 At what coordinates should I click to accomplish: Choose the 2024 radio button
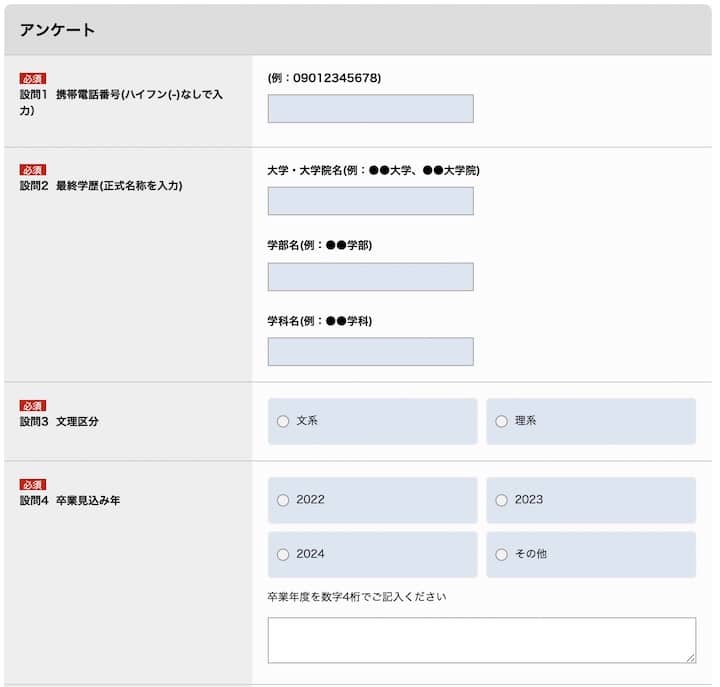(x=283, y=554)
